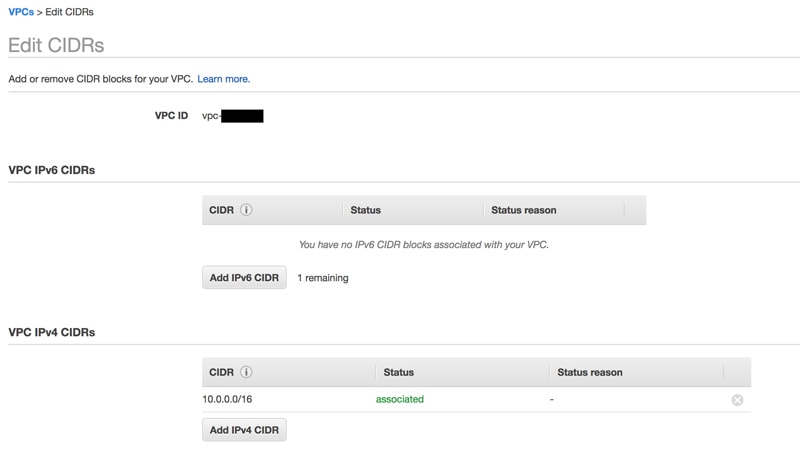Screen dimensions: 800x450
Task: Click the no IPv6 CIDR blocks message
Action: 423,244
